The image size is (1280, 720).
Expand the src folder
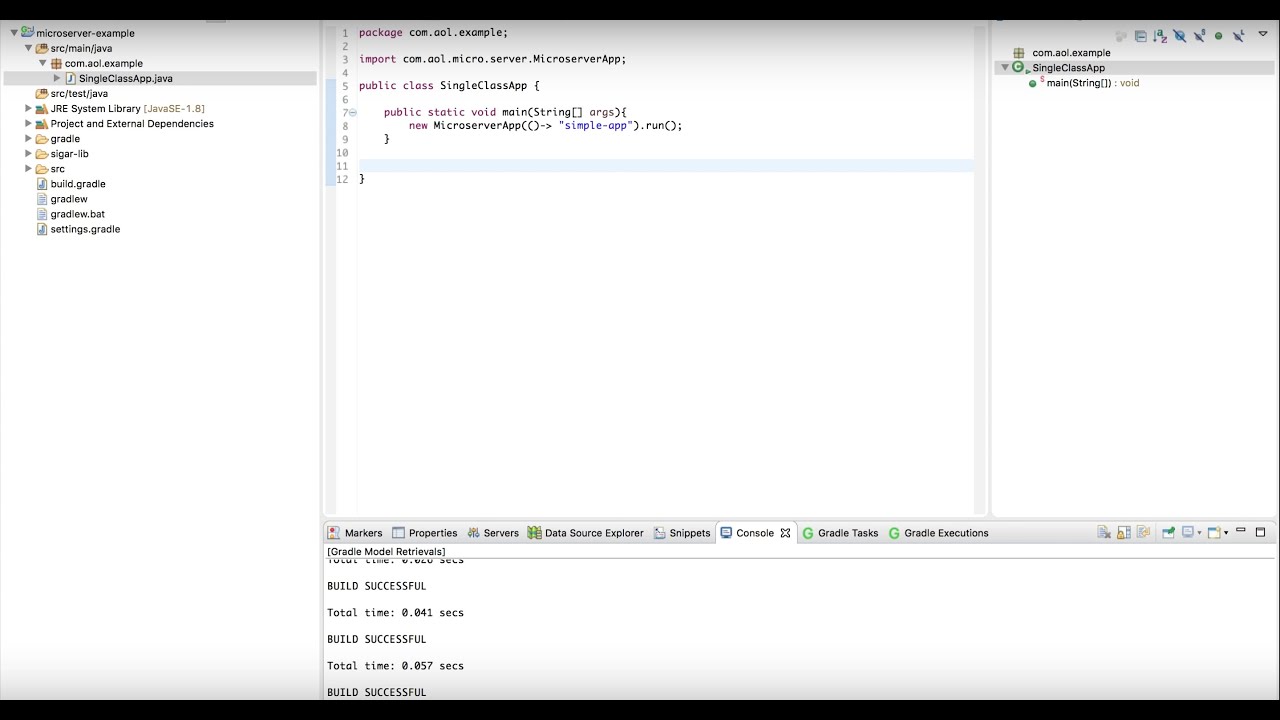[x=29, y=168]
